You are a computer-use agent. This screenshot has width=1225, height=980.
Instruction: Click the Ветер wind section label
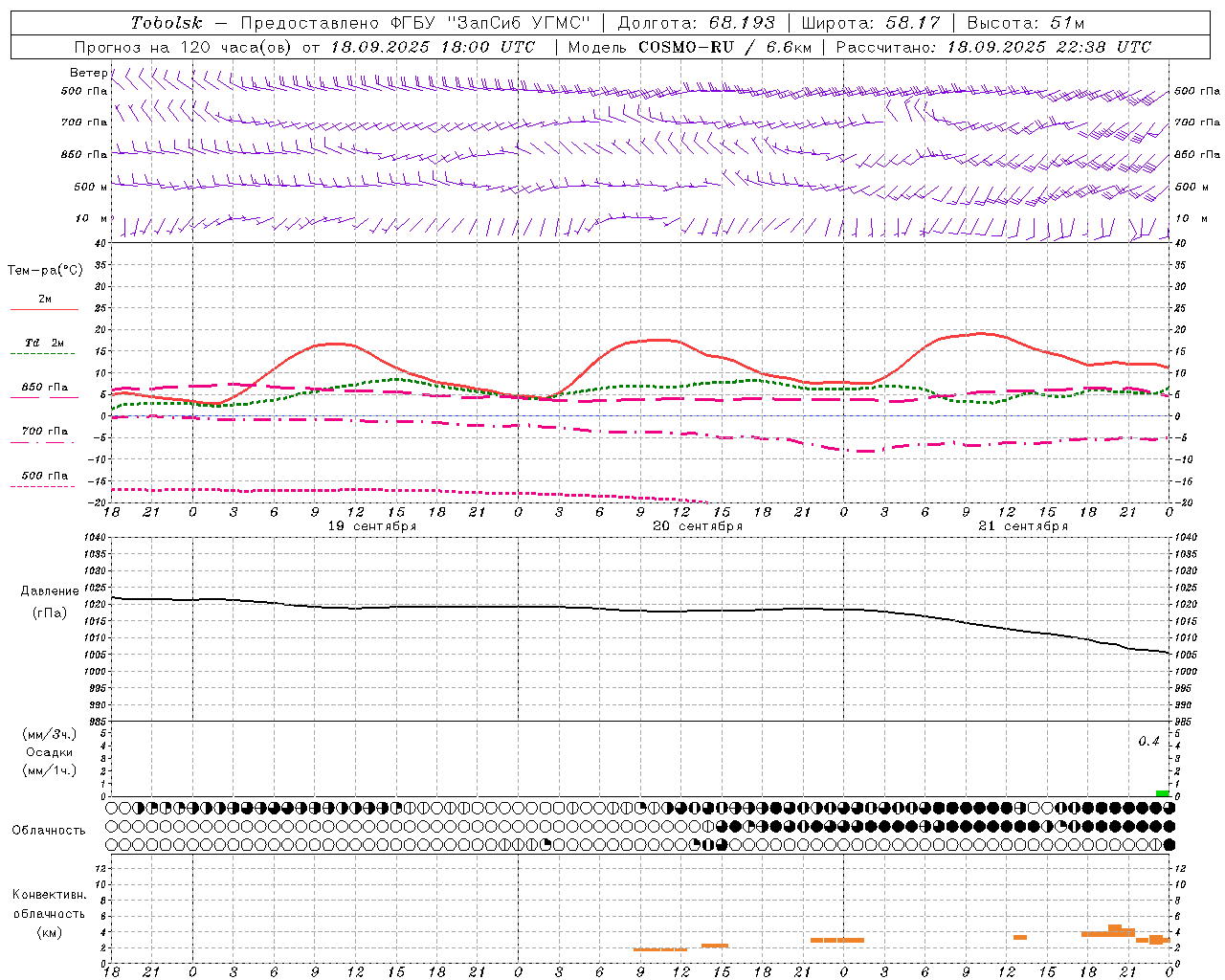click(x=88, y=73)
